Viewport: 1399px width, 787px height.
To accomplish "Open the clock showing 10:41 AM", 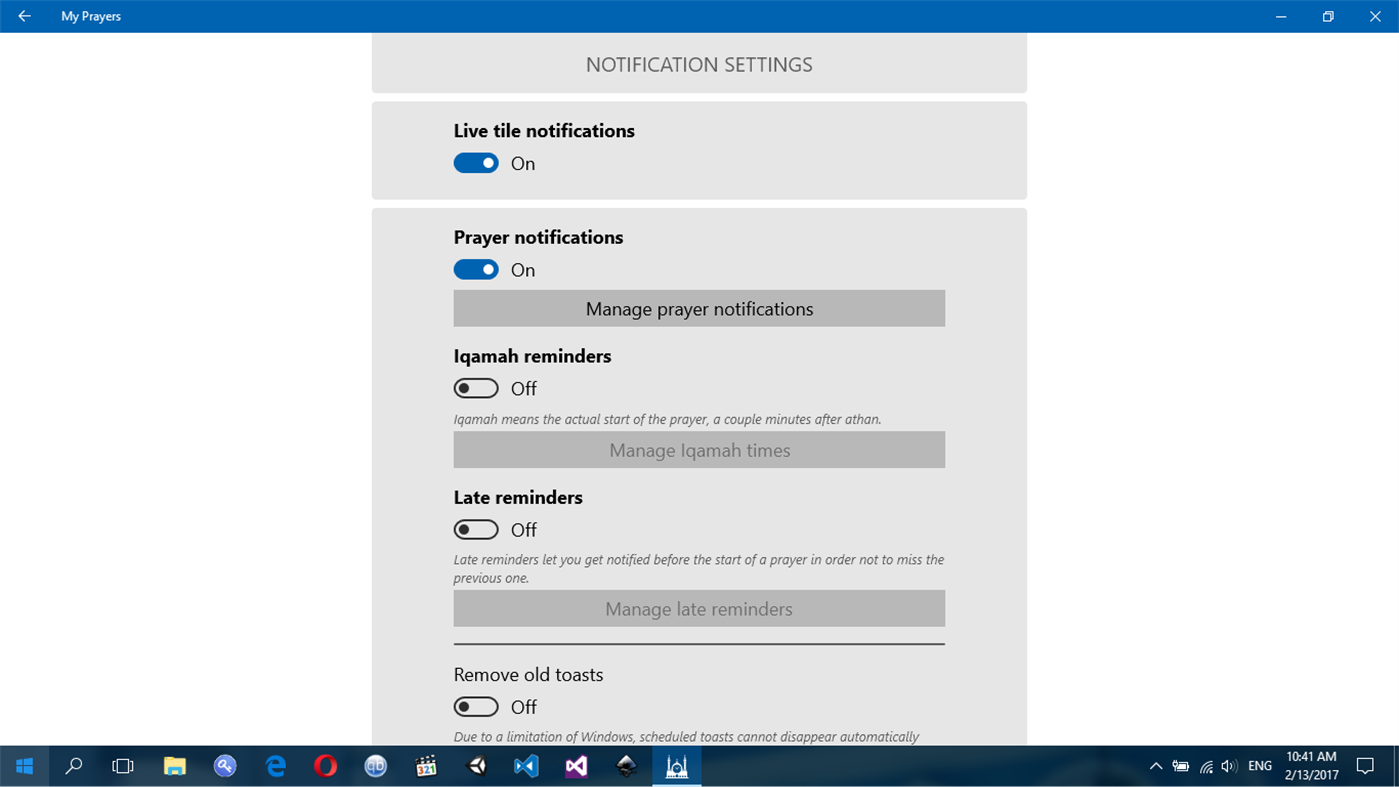I will [x=1311, y=766].
